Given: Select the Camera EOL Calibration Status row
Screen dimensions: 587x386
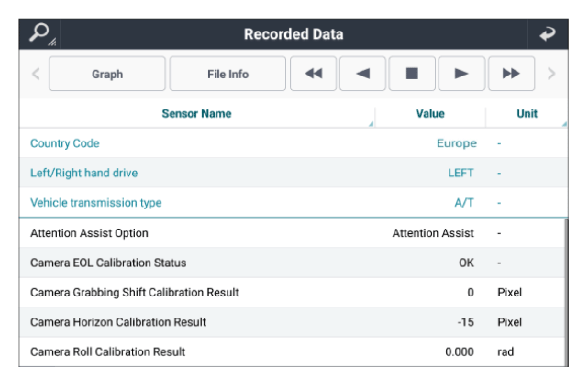Looking at the screenshot, I should coord(292,262).
